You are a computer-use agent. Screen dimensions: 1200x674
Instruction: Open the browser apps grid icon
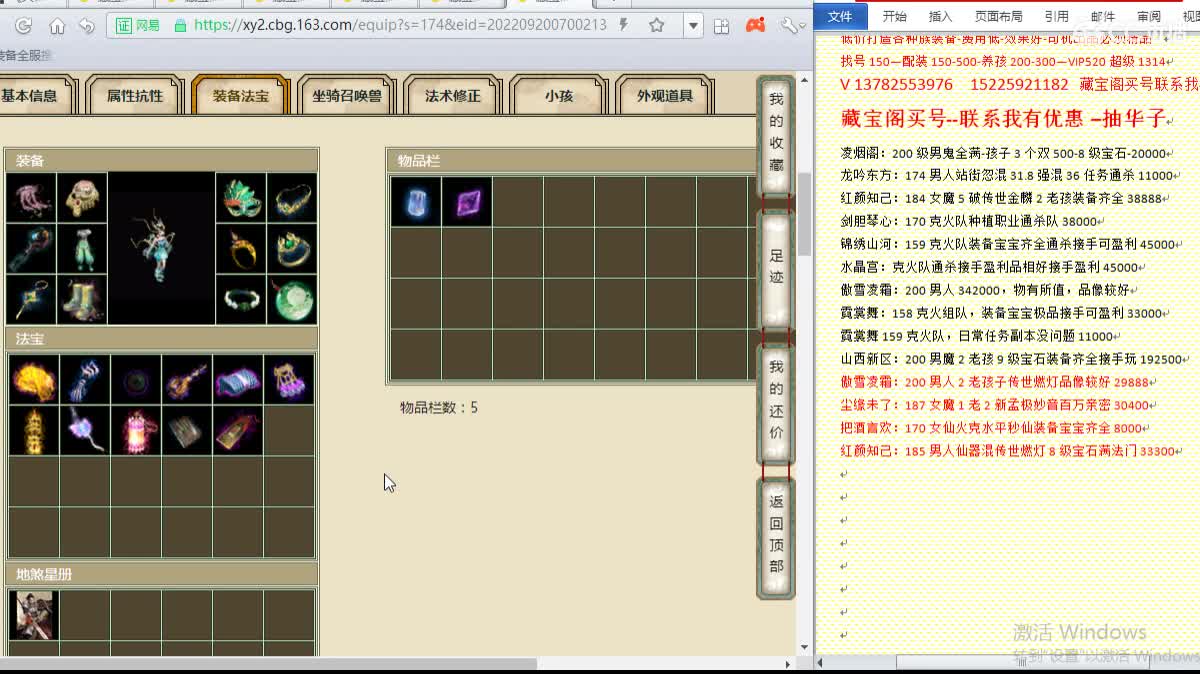[x=721, y=26]
